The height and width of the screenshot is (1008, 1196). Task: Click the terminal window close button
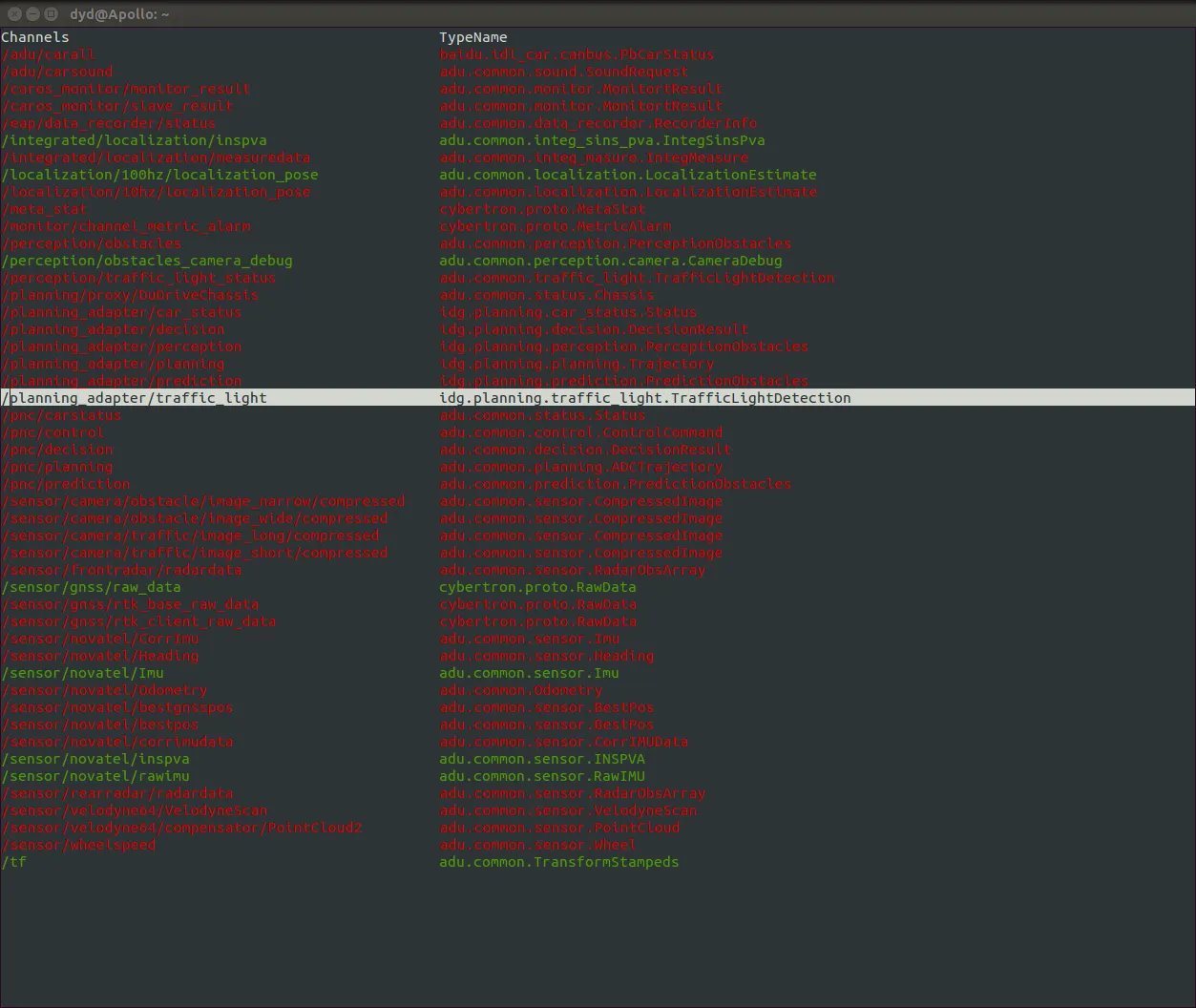pyautogui.click(x=14, y=14)
